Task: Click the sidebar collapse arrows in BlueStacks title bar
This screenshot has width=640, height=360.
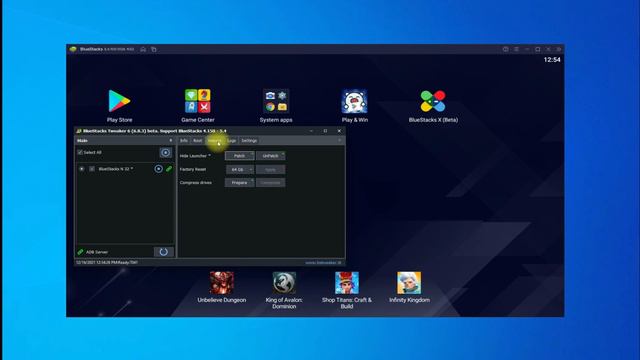Action: pos(559,49)
